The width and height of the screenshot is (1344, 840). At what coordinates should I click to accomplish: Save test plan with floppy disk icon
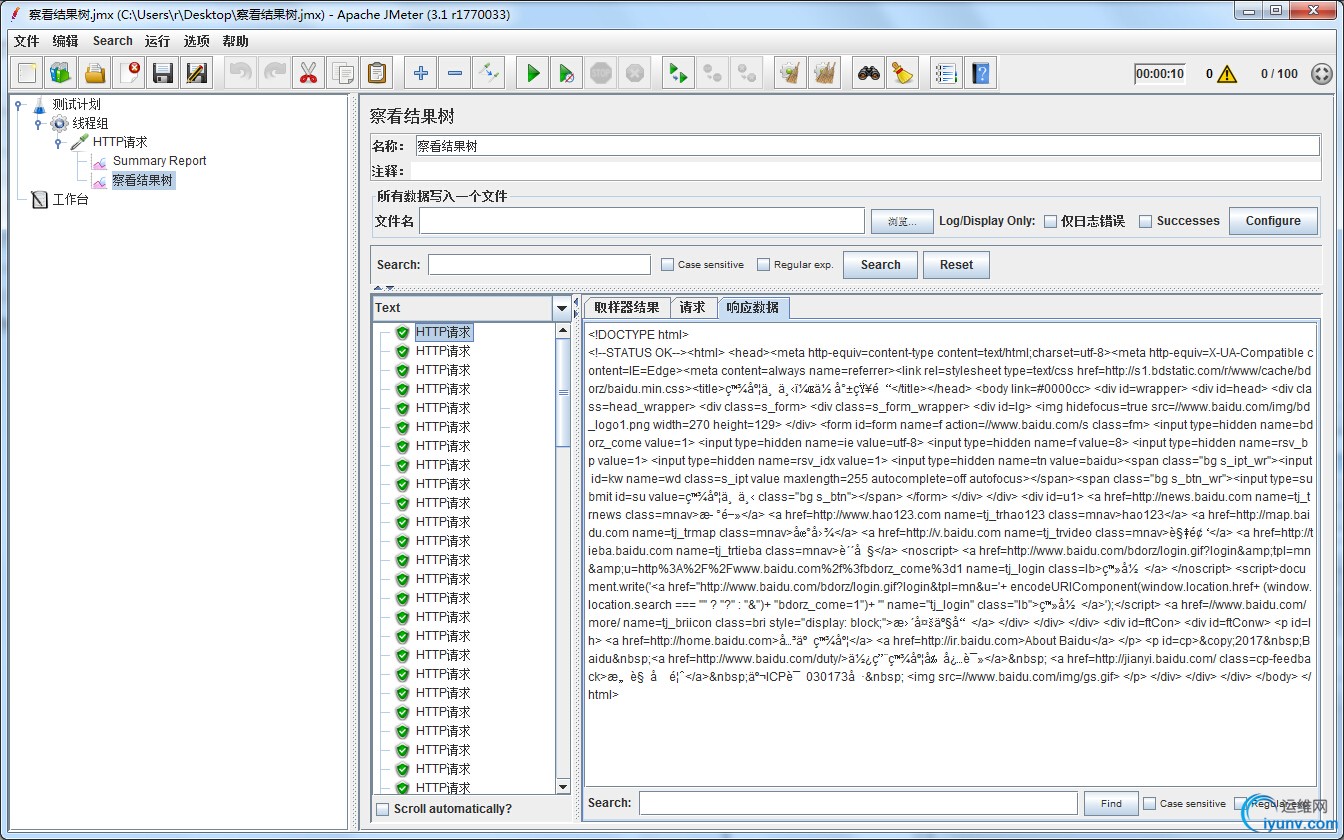(x=163, y=73)
